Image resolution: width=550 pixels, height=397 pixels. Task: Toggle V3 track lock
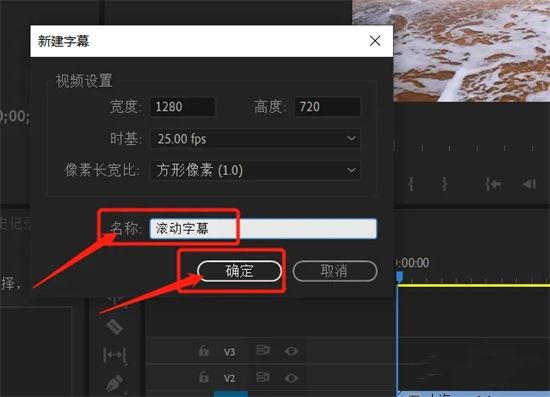(x=204, y=350)
